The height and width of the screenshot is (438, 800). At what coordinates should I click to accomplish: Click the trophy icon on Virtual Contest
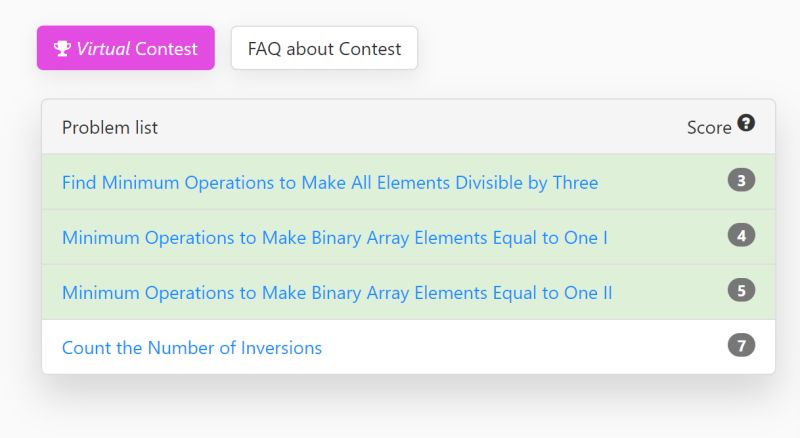[x=62, y=48]
